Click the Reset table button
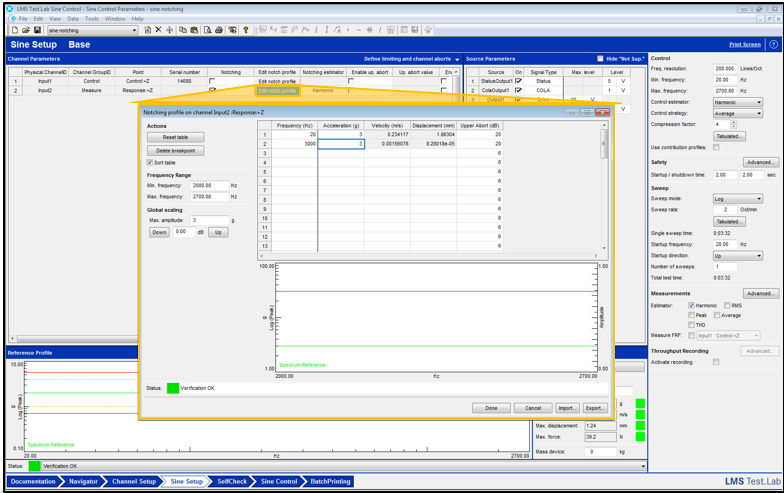The image size is (784, 493). 175,137
